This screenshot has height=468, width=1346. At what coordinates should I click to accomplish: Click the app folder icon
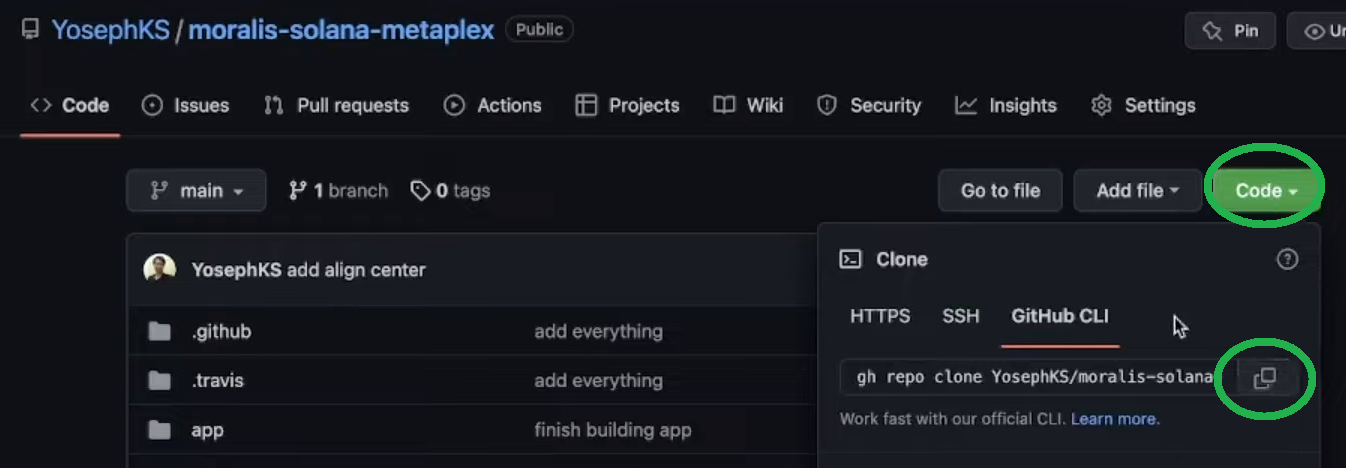click(x=159, y=430)
